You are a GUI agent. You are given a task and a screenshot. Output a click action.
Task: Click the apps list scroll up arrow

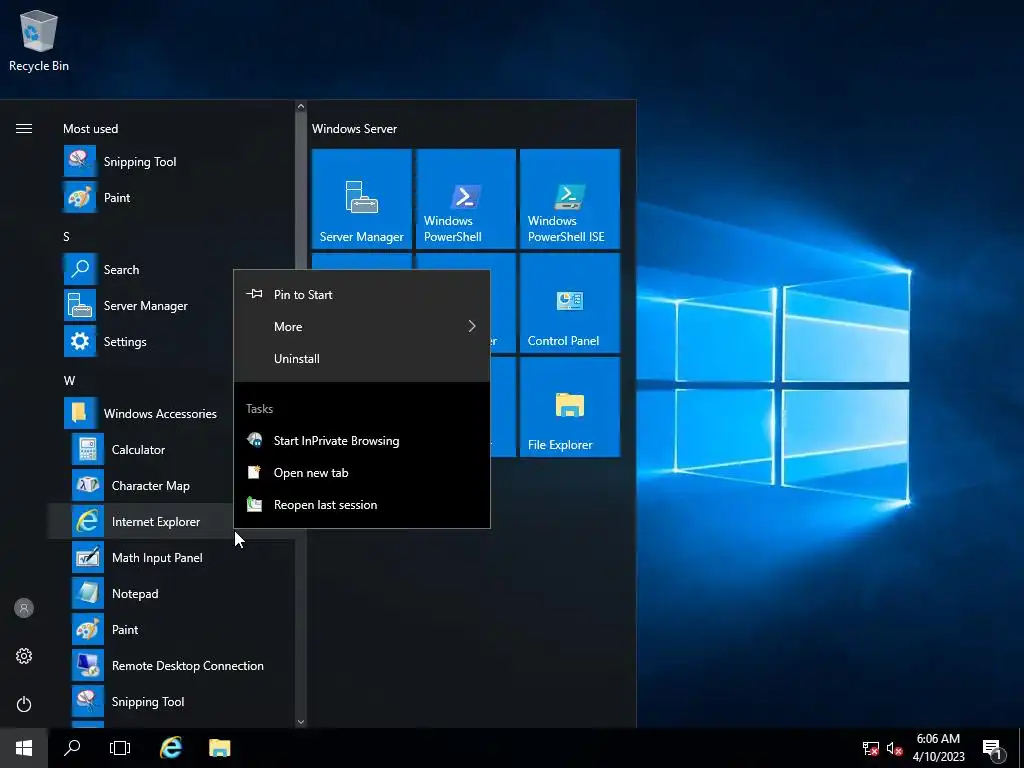point(300,106)
